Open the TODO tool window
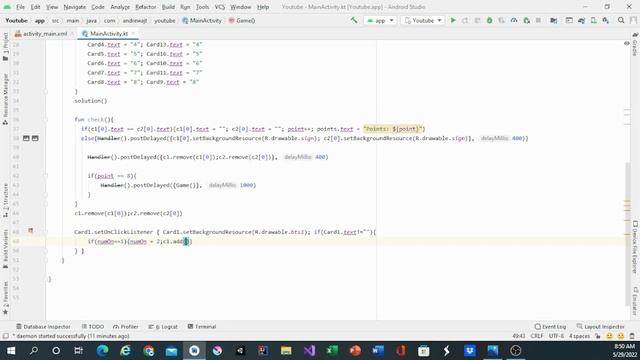The height and width of the screenshot is (360, 640). [x=93, y=327]
